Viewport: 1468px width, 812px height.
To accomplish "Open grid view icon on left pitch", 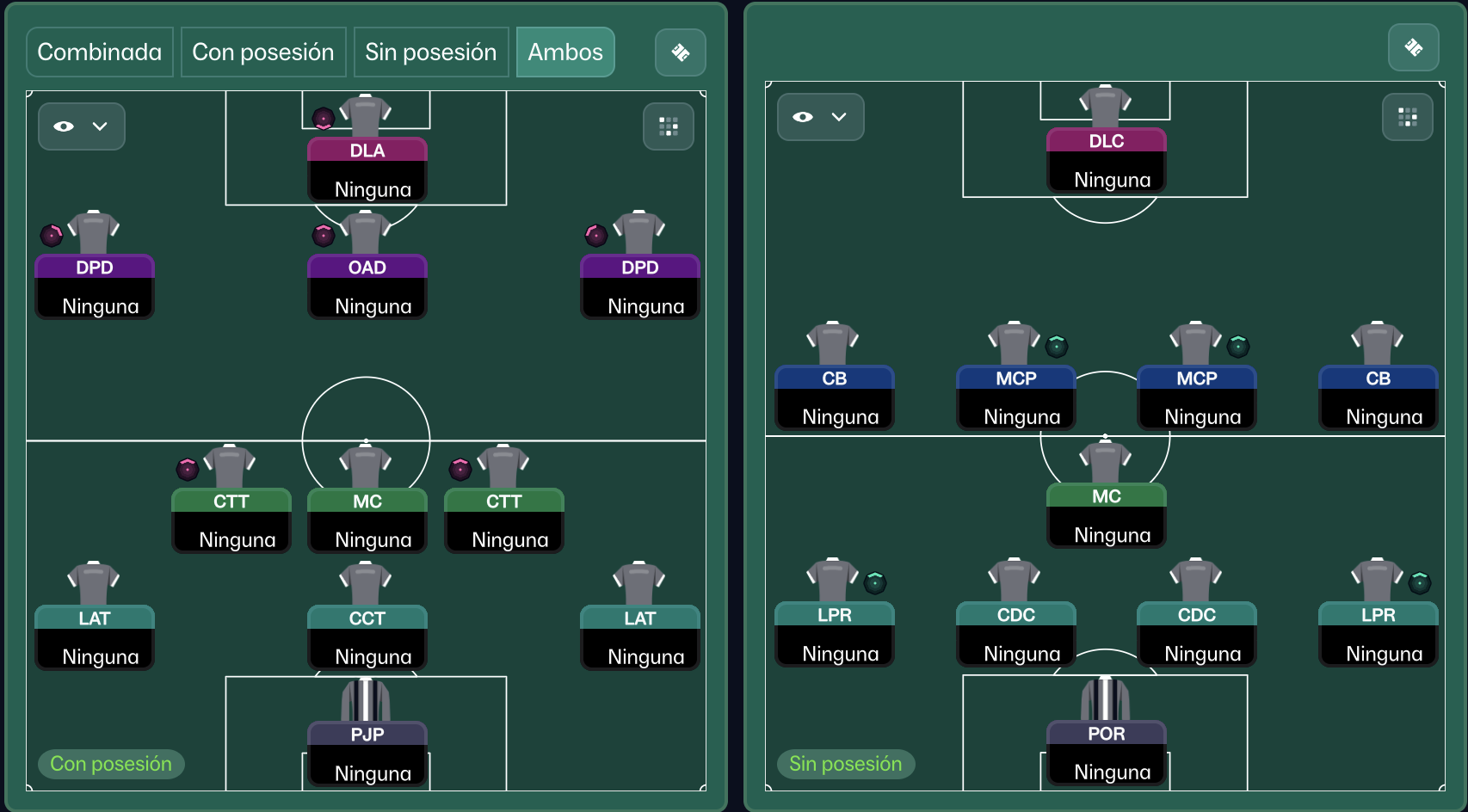I will coord(669,126).
